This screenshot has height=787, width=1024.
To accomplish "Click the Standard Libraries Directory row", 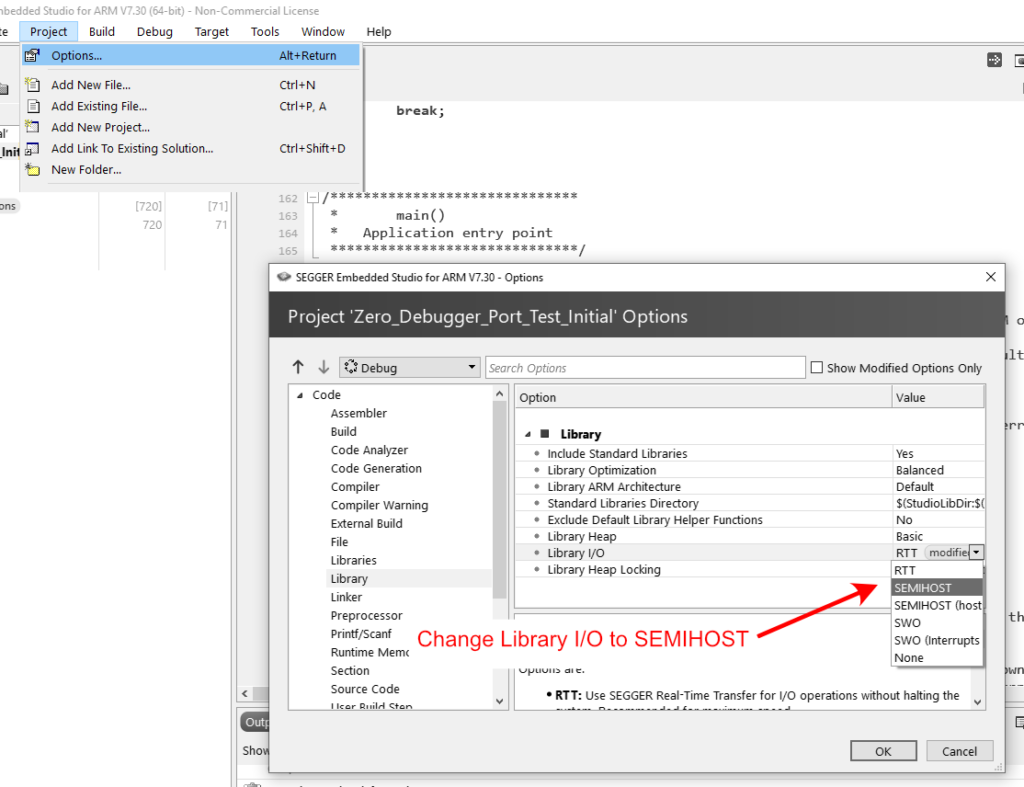I will (749, 503).
